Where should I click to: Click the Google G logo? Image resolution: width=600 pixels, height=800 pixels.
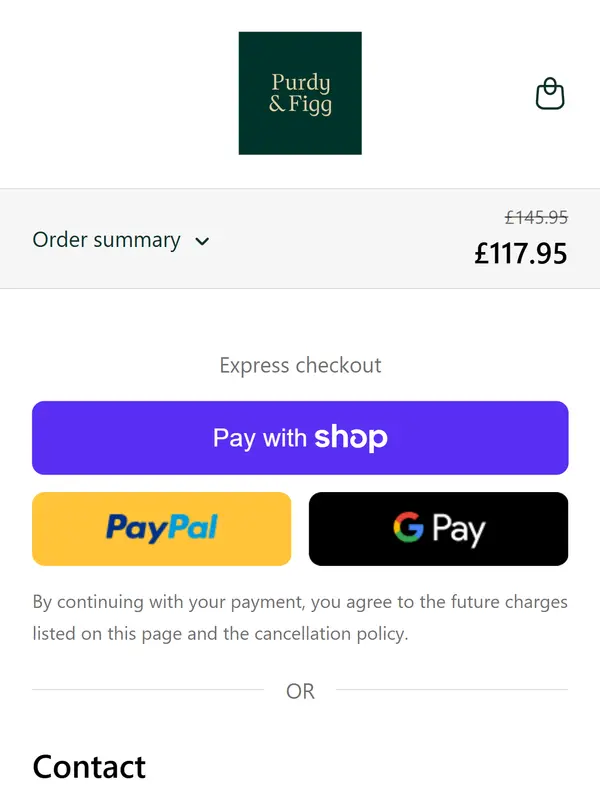click(x=408, y=527)
